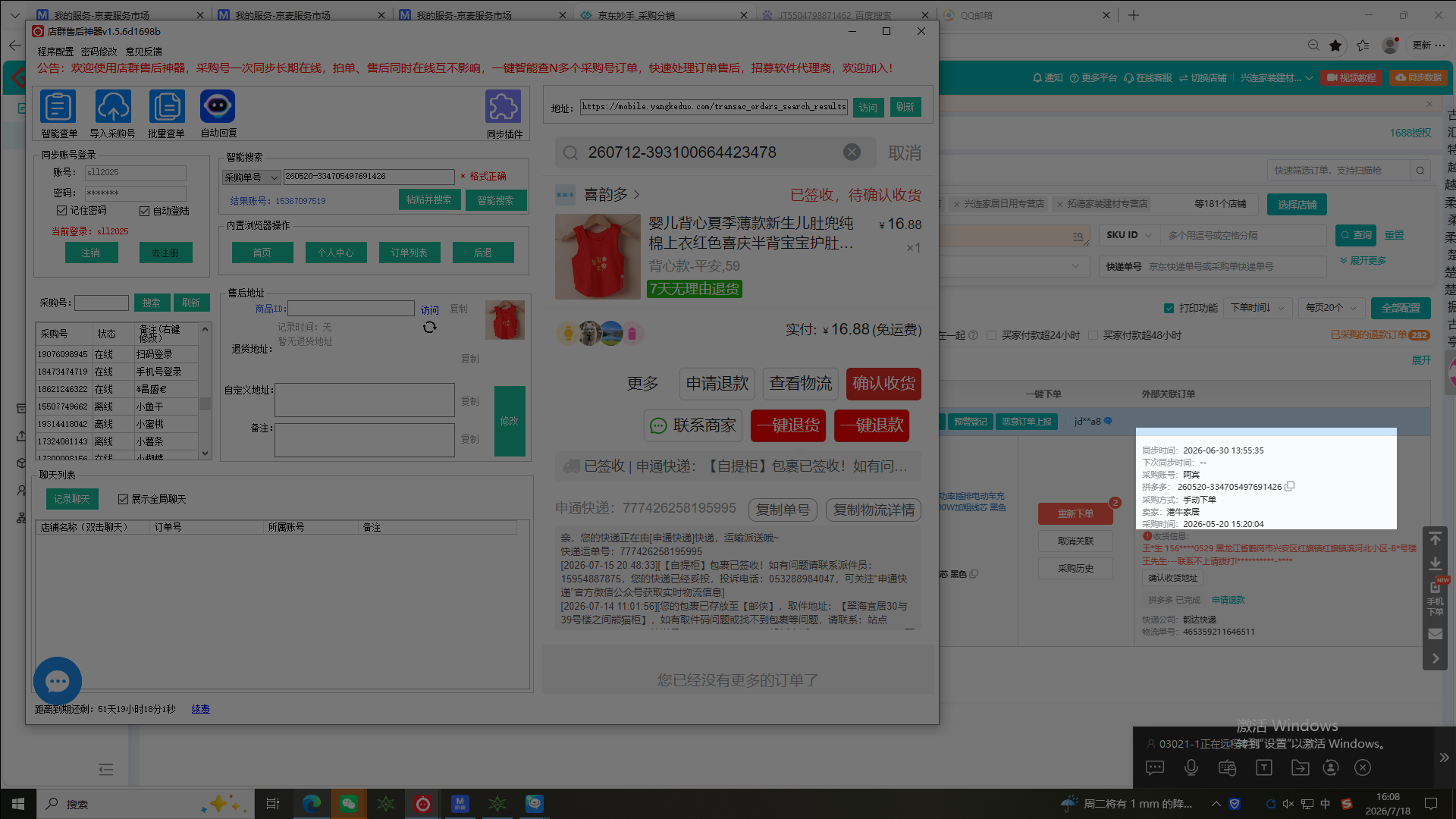Click the microphone in the remote-session bar
This screenshot has height=819, width=1456.
click(1191, 768)
